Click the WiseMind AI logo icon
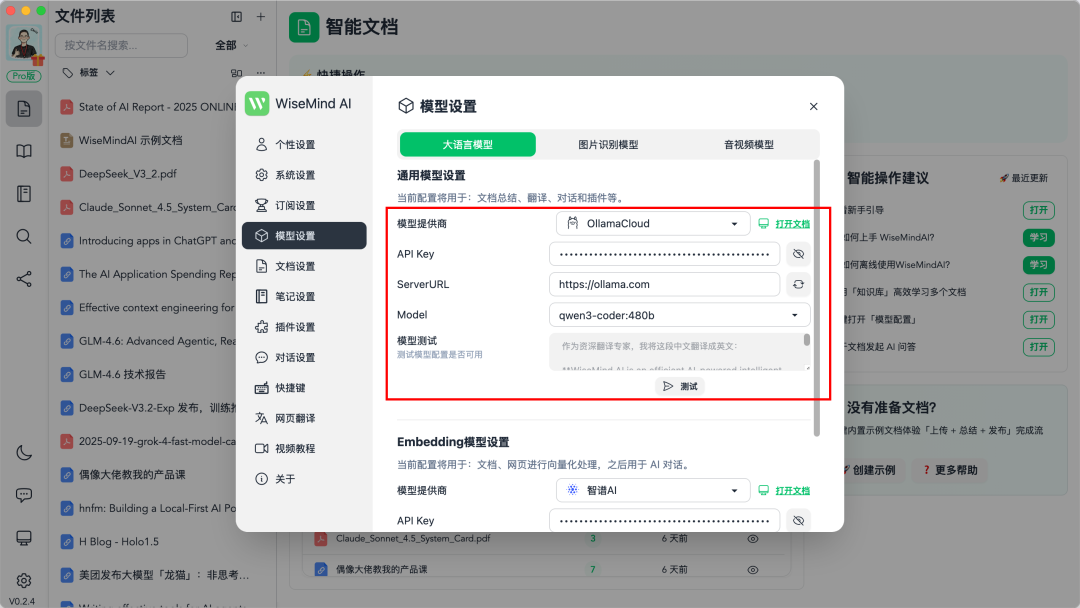The height and width of the screenshot is (608, 1080). click(257, 103)
